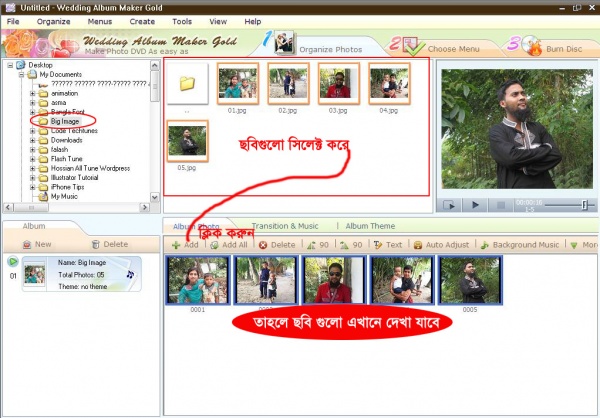Expand the Flash Tune folder
Viewport: 600px width, 418px height.
tap(33, 159)
